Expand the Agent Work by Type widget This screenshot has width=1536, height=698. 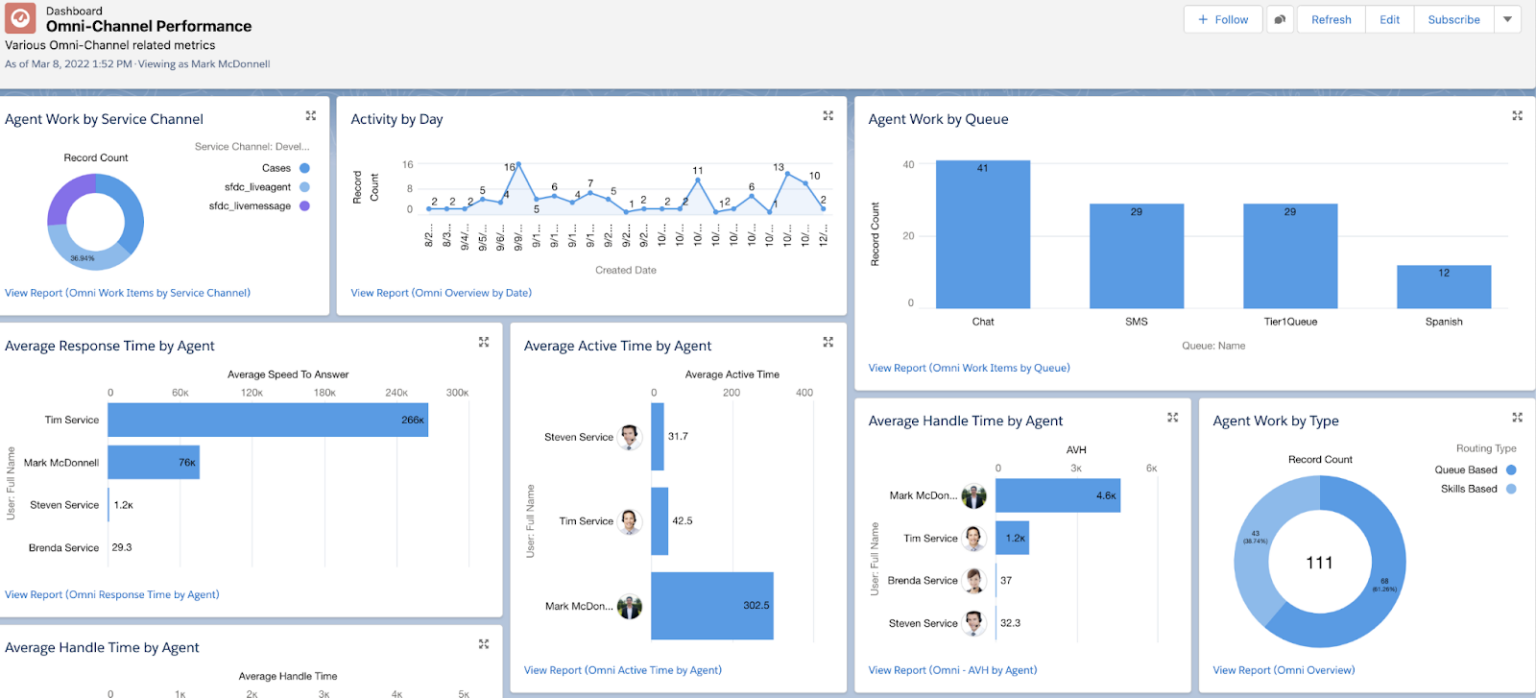pos(1517,418)
